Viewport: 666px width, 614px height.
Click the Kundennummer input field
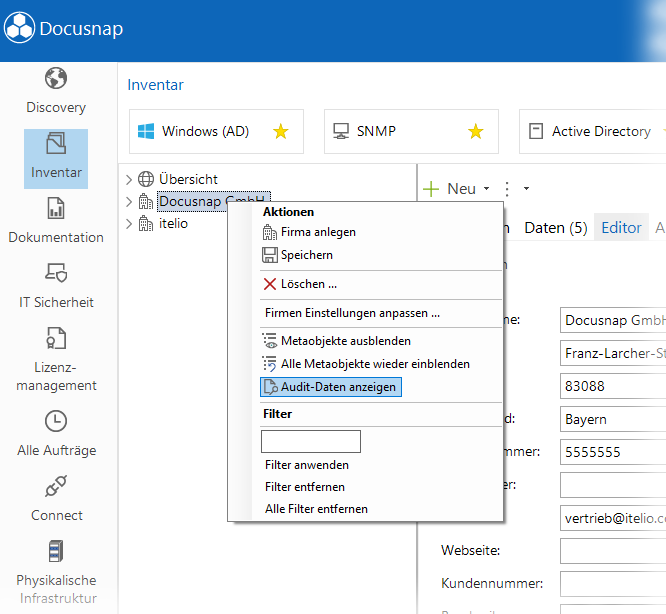coord(613,584)
